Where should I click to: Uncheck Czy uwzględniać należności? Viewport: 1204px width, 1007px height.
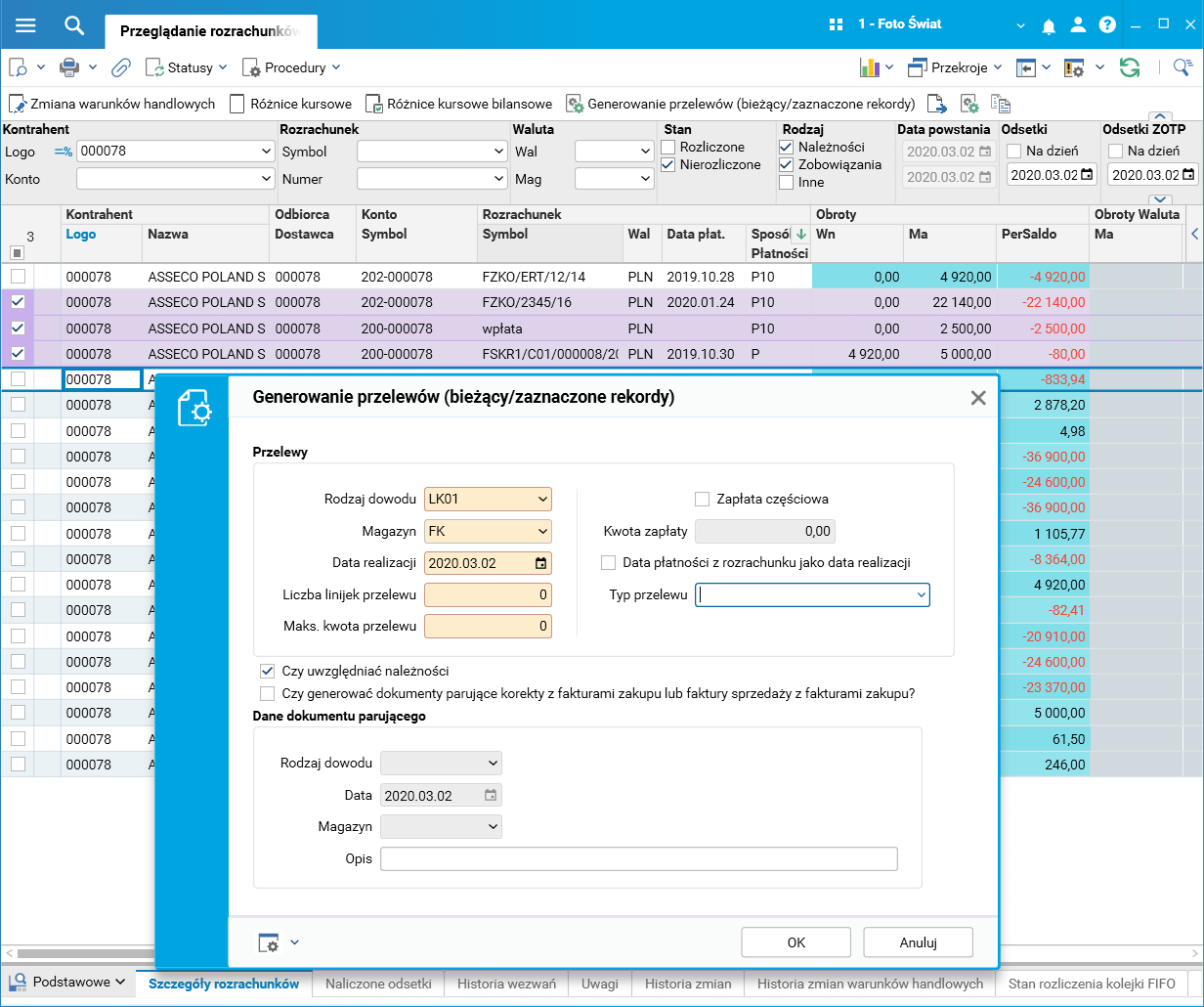[267, 671]
